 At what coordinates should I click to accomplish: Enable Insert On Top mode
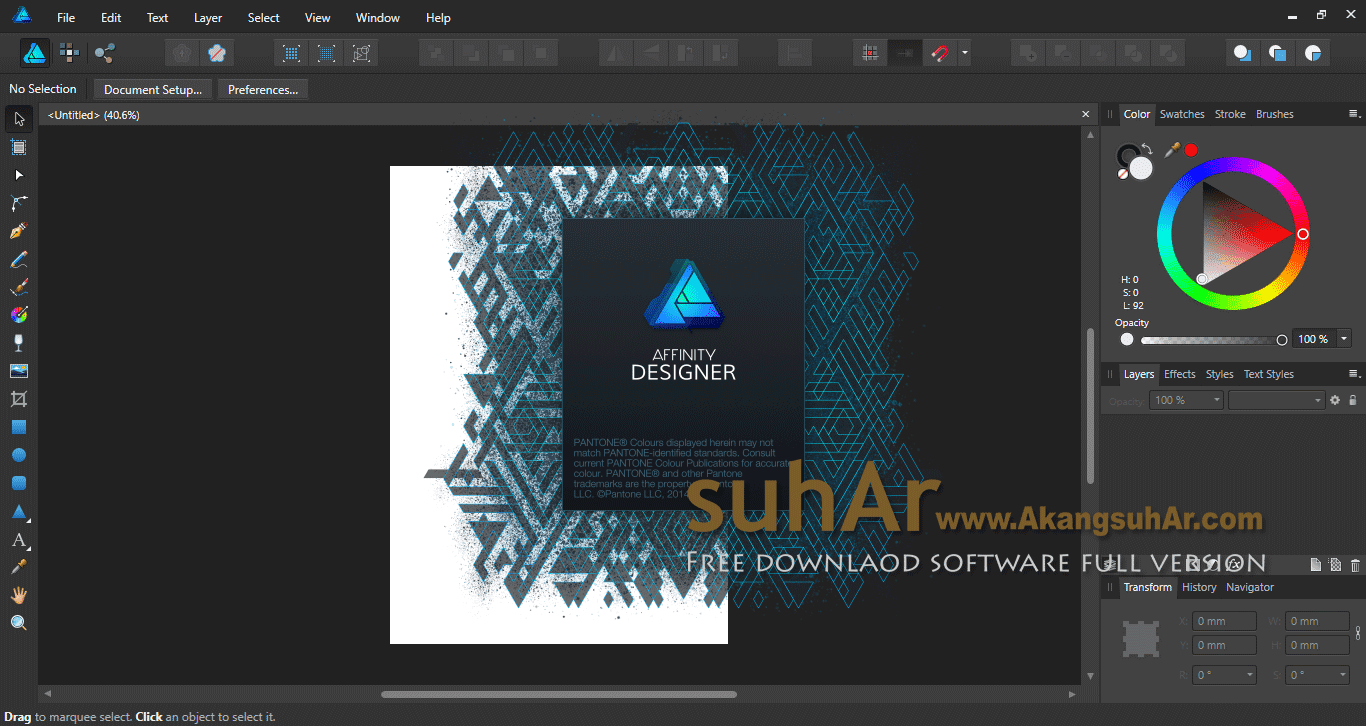1277,53
